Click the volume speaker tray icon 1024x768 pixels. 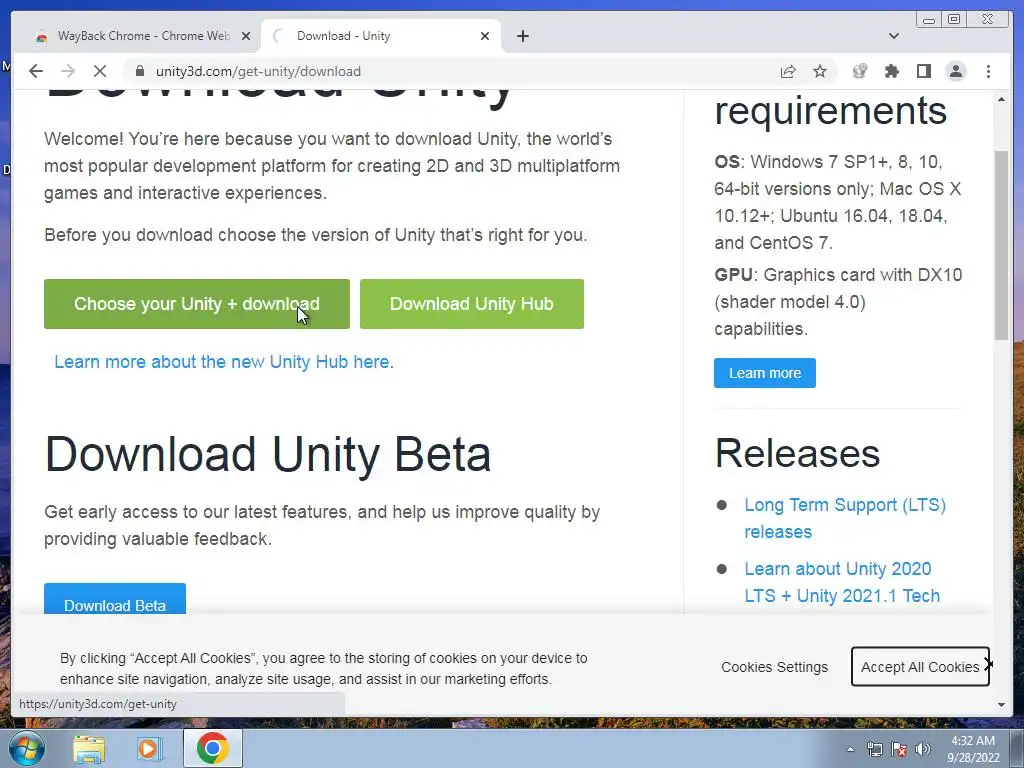point(923,749)
